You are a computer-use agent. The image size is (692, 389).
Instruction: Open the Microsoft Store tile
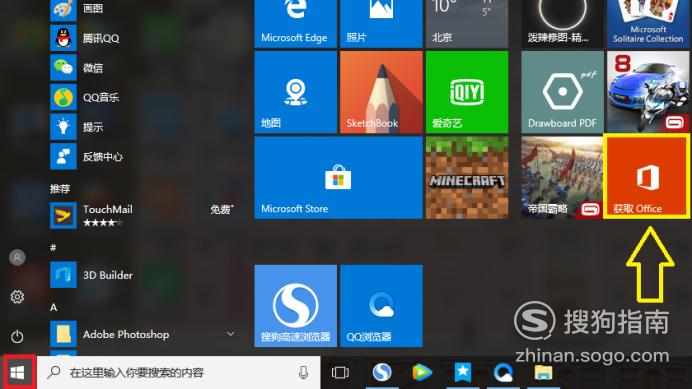pos(338,178)
